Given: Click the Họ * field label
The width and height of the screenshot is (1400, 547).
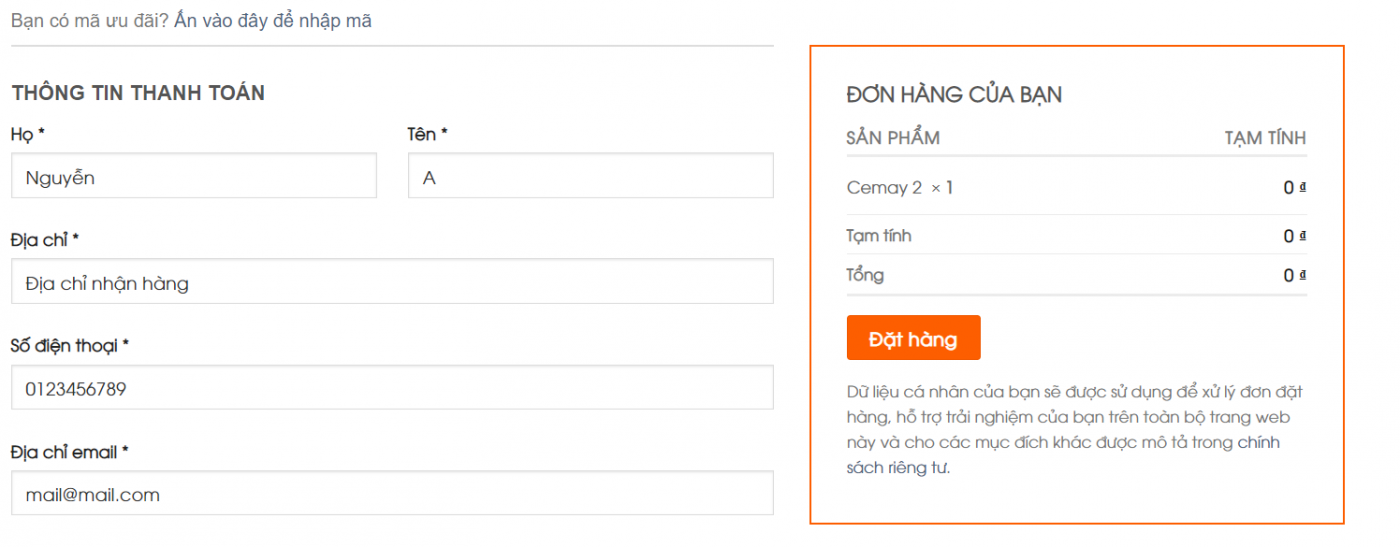Looking at the screenshot, I should click(x=28, y=134).
